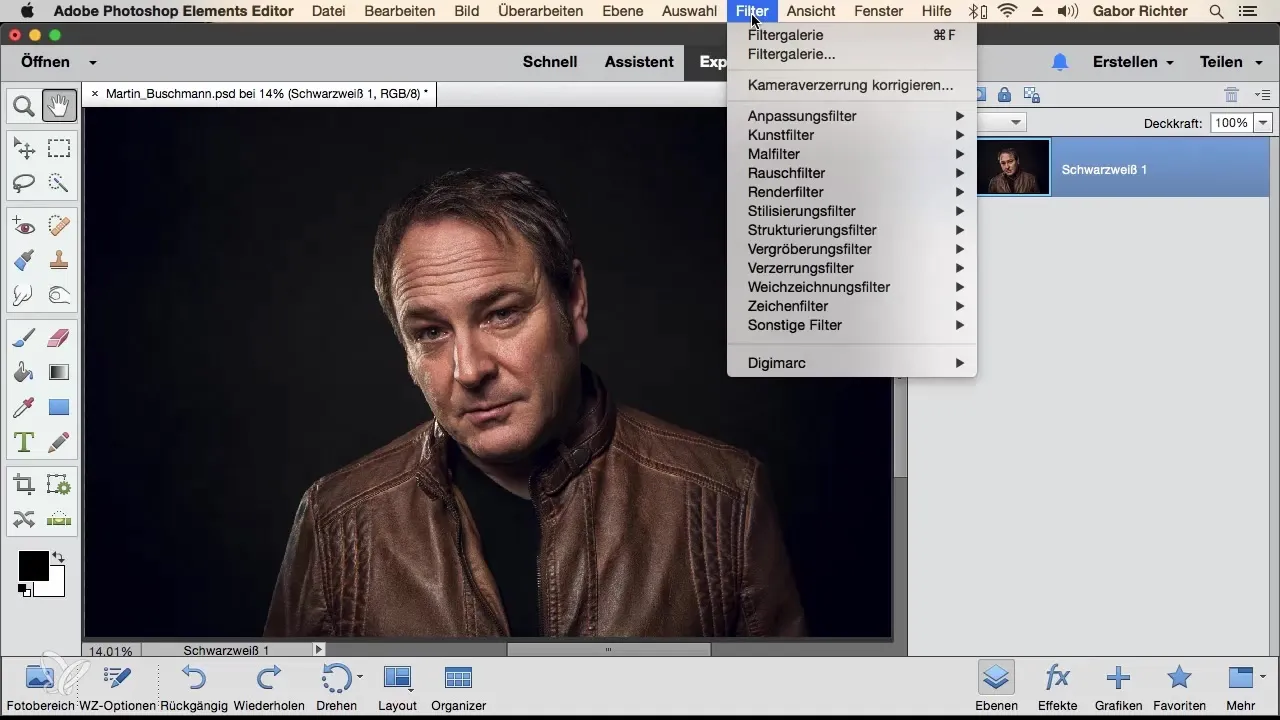Switch to Assistent mode tab
1280x720 pixels.
pos(638,62)
